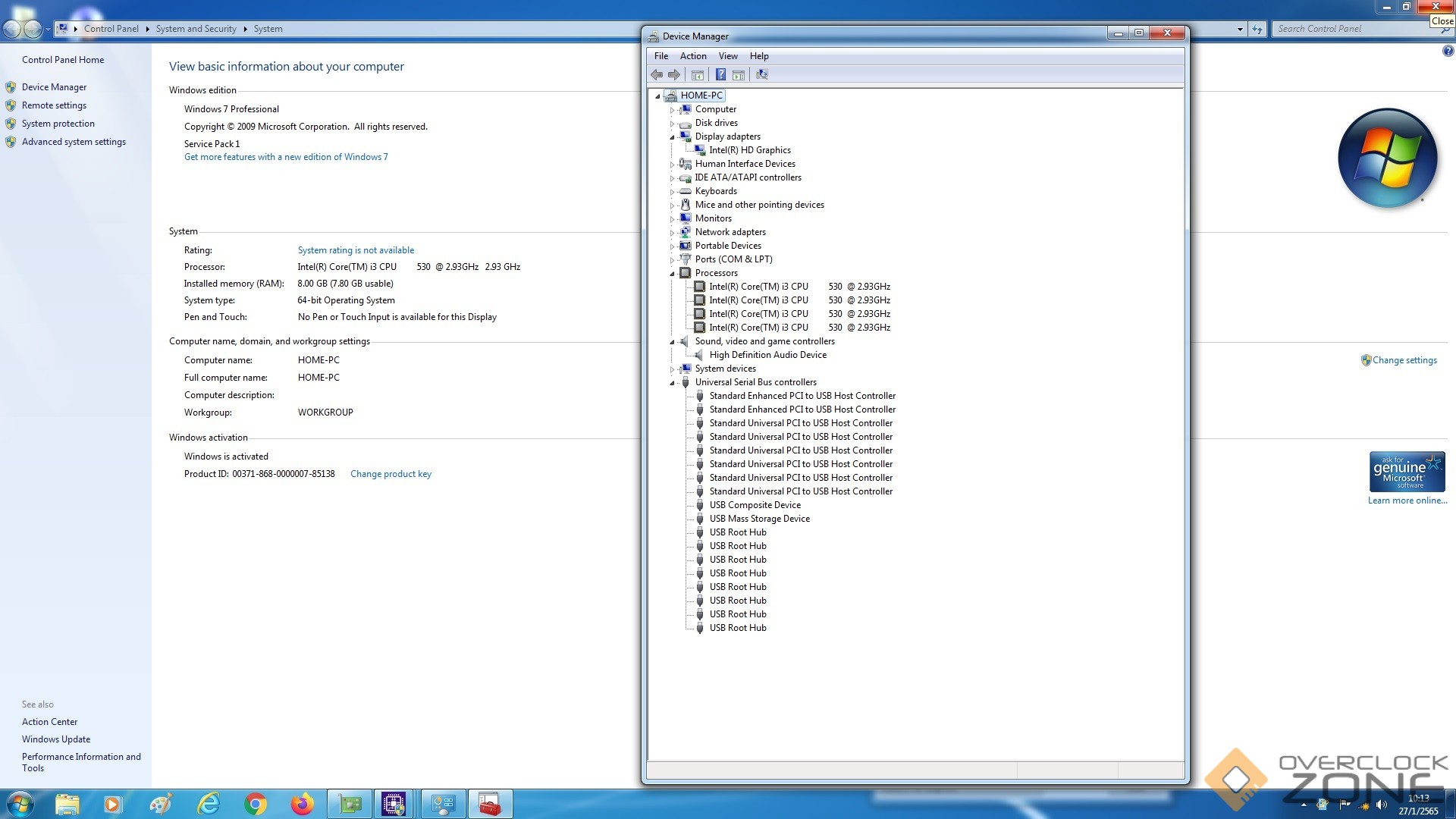Select last USB Root Hub entry
Viewport: 1456px width, 819px height.
(x=738, y=628)
